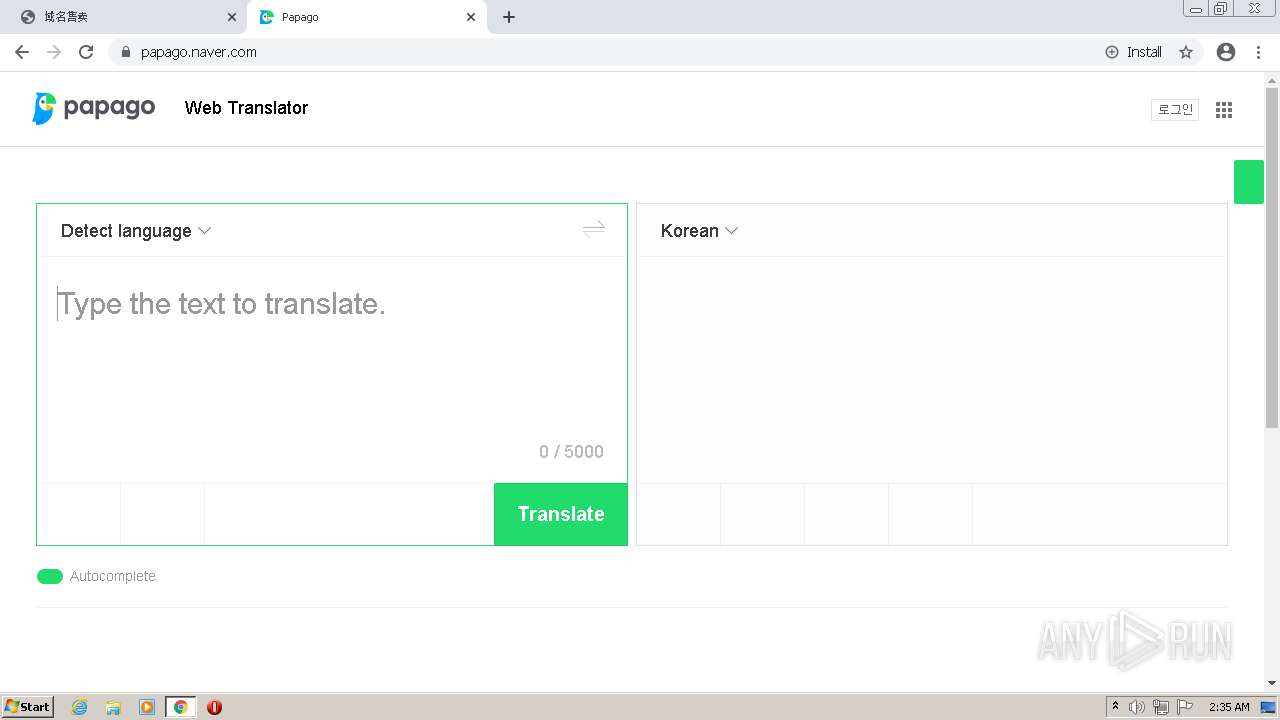This screenshot has width=1280, height=720.
Task: Click the Show desktop monitor tray icon
Action: coord(1268,707)
